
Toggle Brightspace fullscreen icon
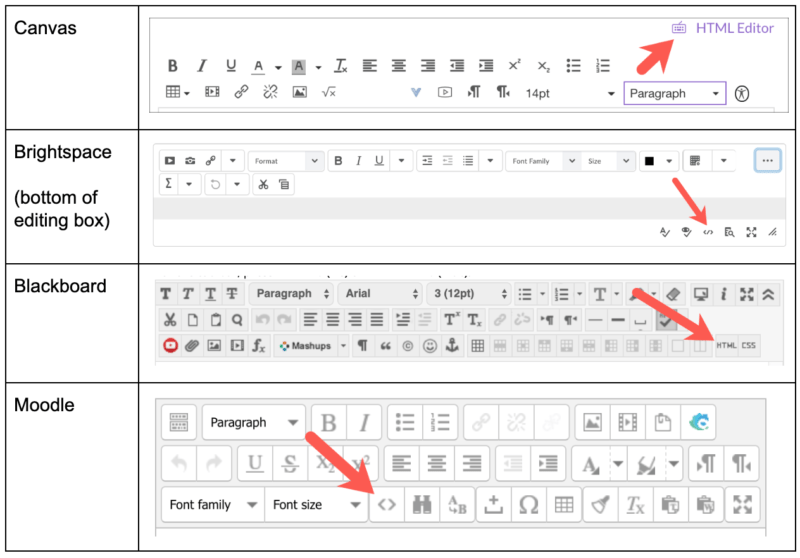[751, 233]
